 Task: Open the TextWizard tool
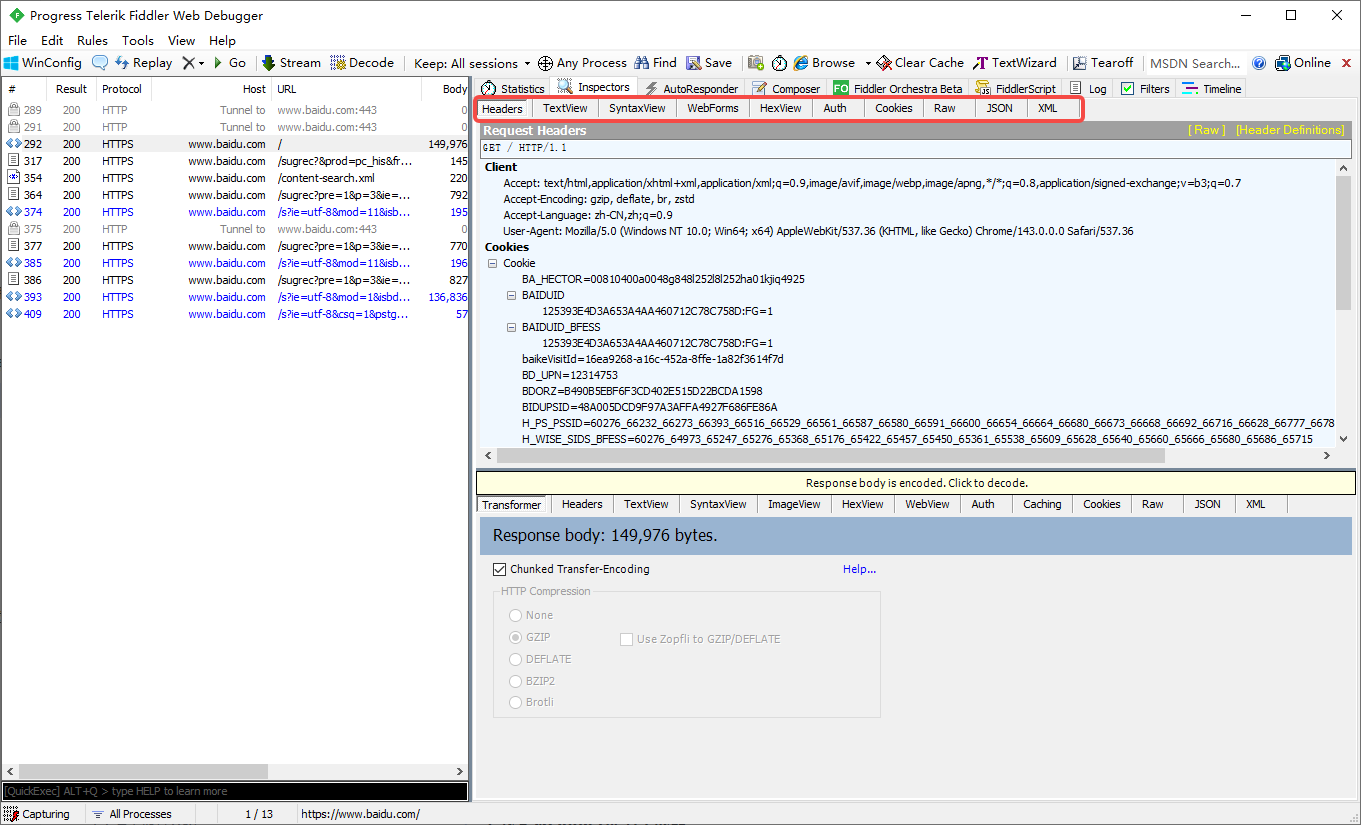(1016, 63)
